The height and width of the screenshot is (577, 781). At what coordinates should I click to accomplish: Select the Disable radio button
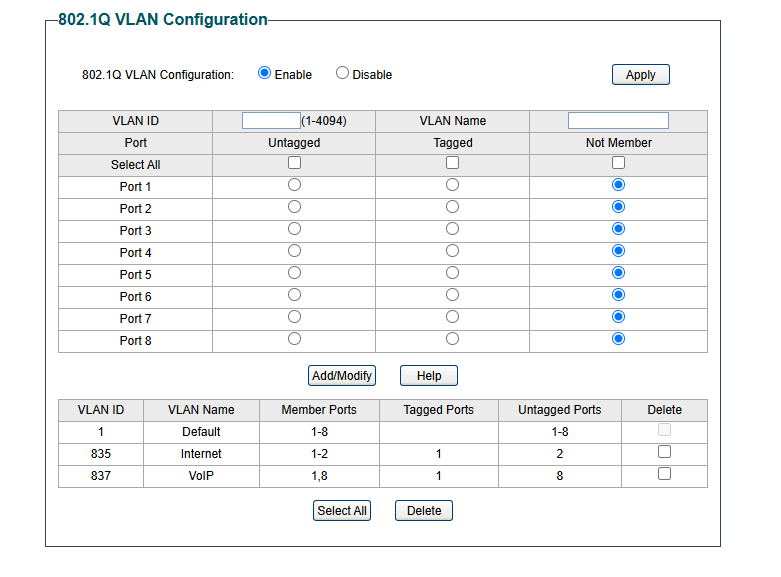[342, 73]
